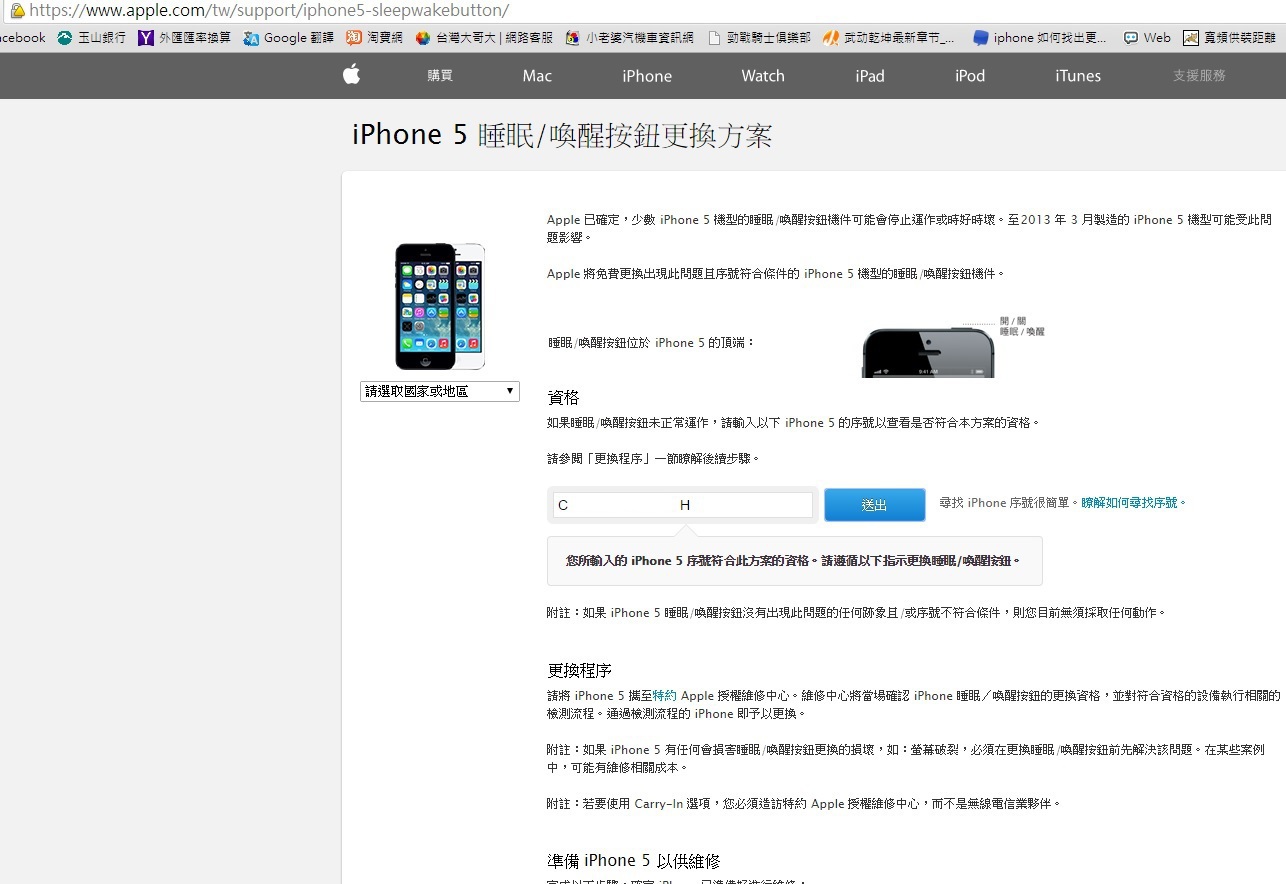The width and height of the screenshot is (1286, 884).
Task: Click the 準備 iPhone 5 以供維修 heading
Action: (x=633, y=861)
